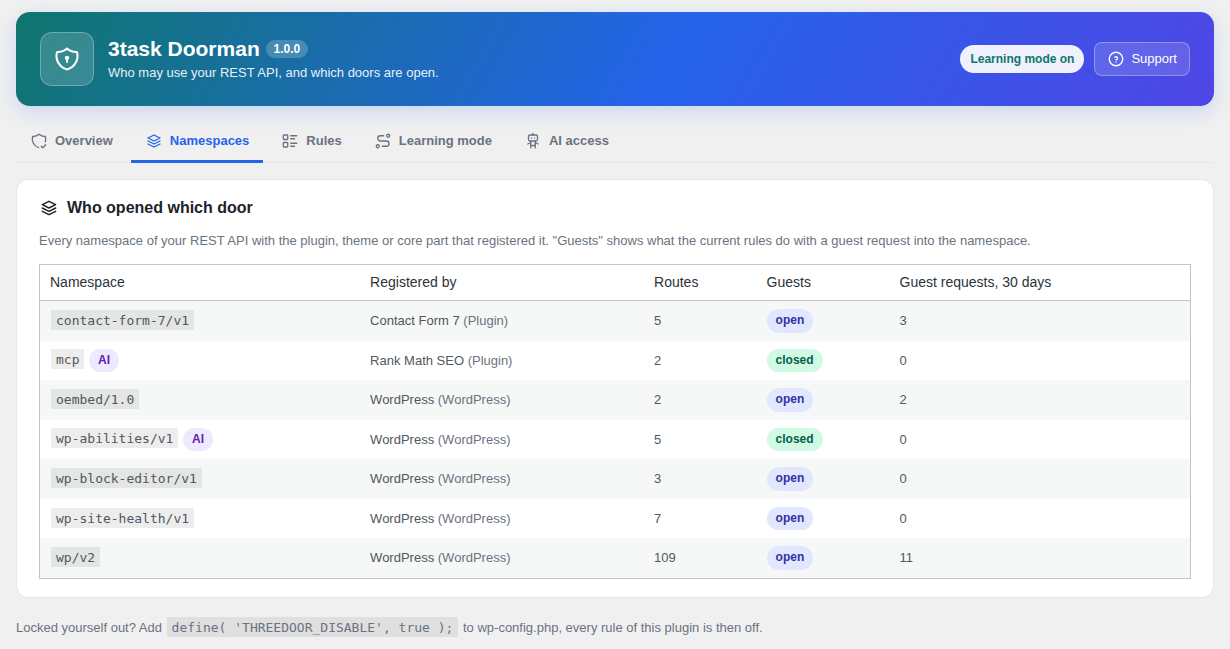This screenshot has height=649, width=1230.
Task: Click the closed badge in the mcp row
Action: point(795,360)
